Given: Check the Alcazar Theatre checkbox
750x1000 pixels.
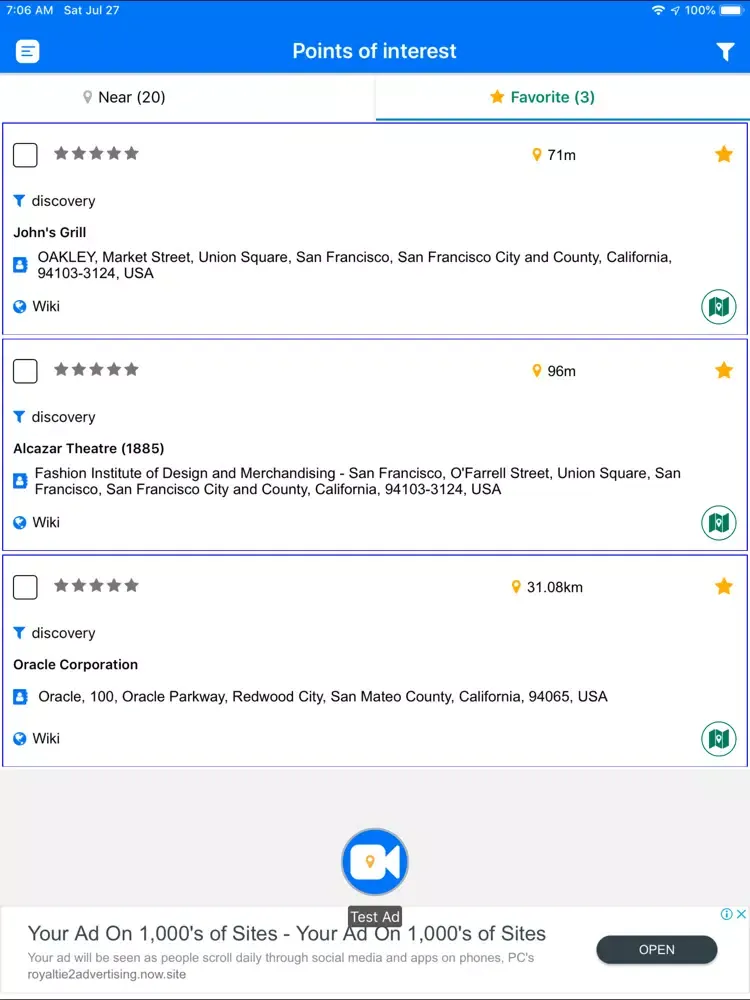Looking at the screenshot, I should click(26, 371).
